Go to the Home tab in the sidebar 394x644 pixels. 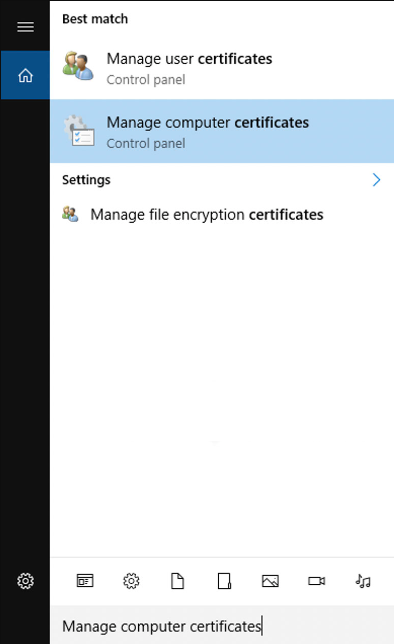[25, 75]
